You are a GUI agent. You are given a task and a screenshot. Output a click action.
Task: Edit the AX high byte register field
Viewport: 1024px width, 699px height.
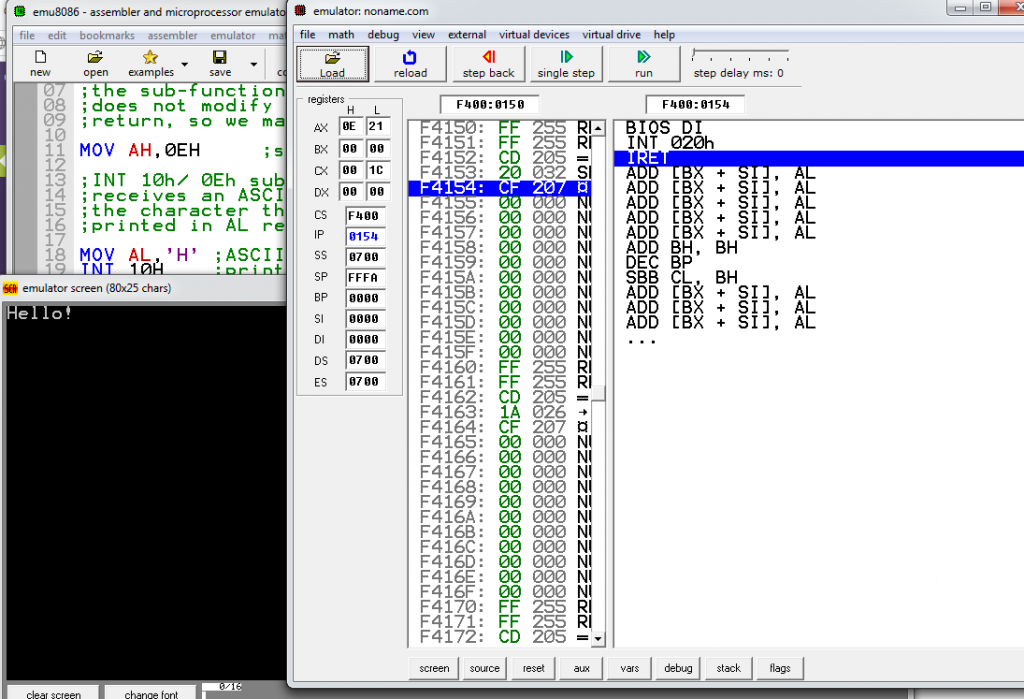(350, 127)
